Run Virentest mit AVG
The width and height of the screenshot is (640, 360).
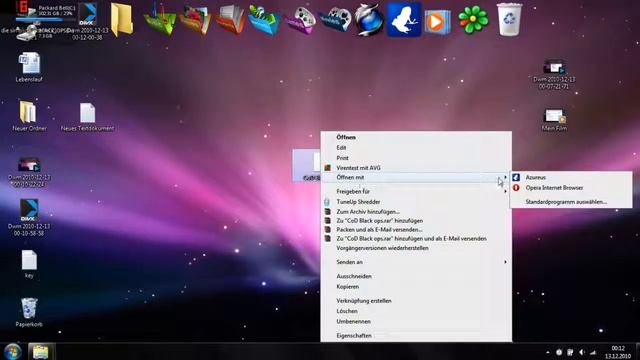(x=416, y=167)
